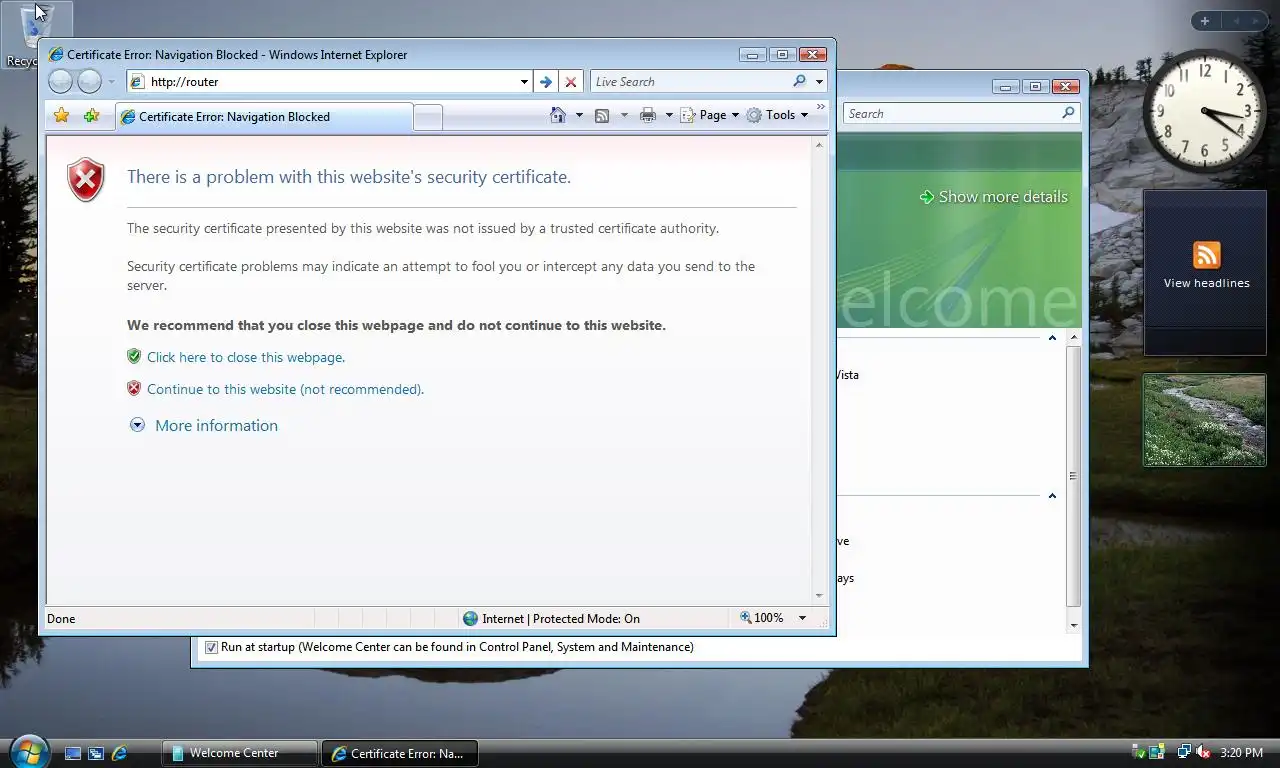This screenshot has height=768, width=1280.
Task: Open the Home button dropdown arrow
Action: pyautogui.click(x=579, y=115)
